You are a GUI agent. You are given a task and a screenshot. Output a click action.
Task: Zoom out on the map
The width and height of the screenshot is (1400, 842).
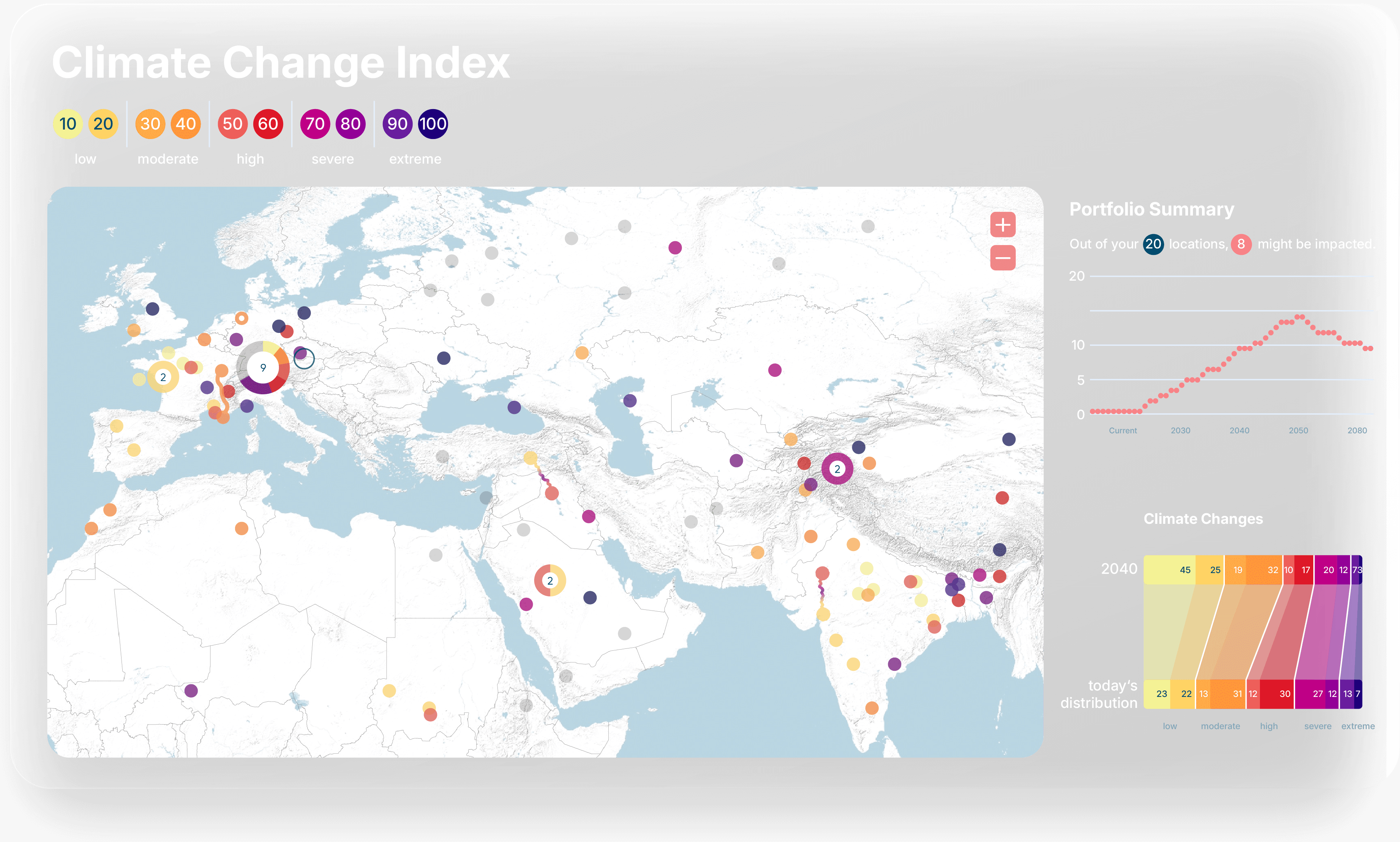point(1002,258)
